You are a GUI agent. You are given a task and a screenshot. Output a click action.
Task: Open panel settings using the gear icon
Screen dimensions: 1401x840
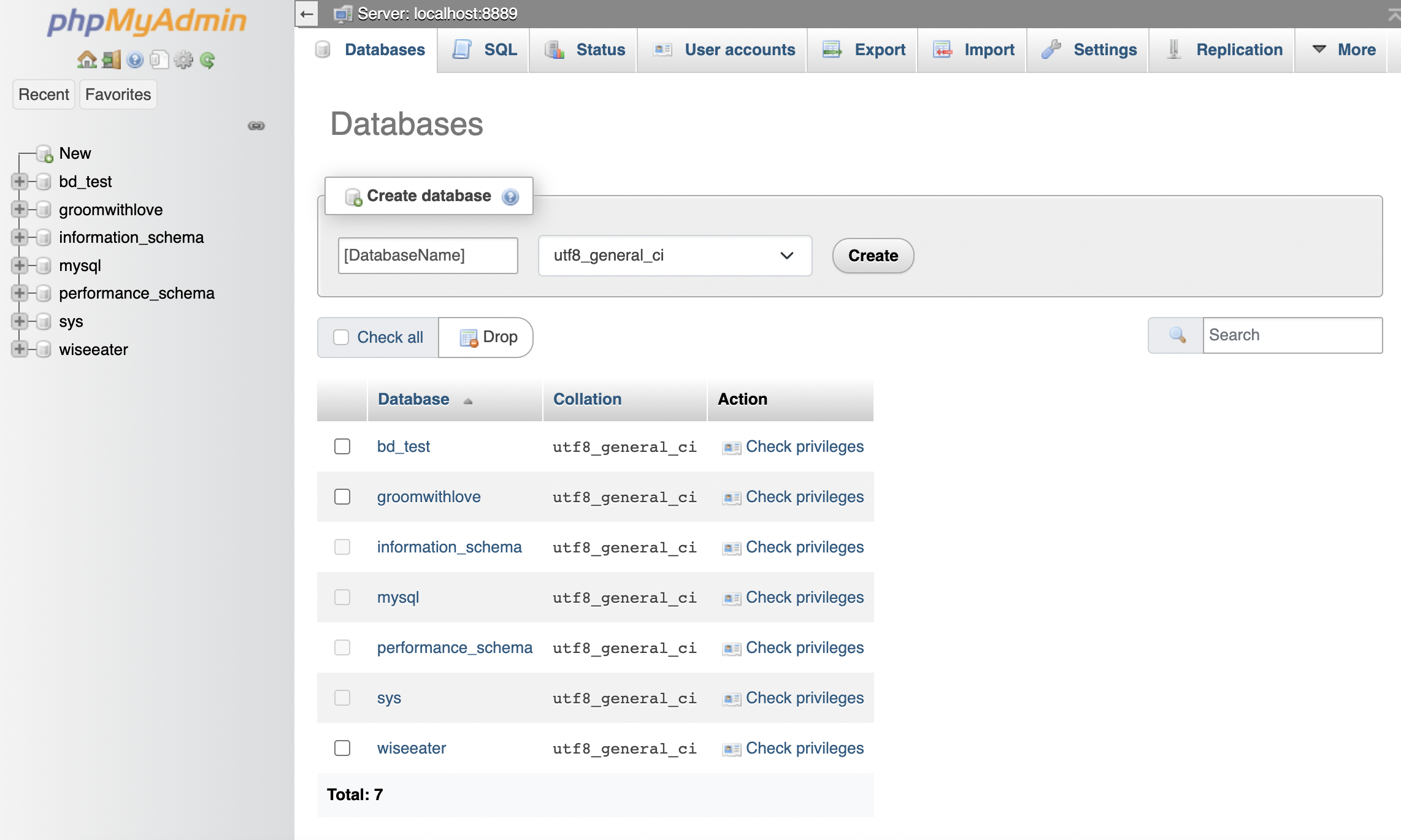coord(183,59)
